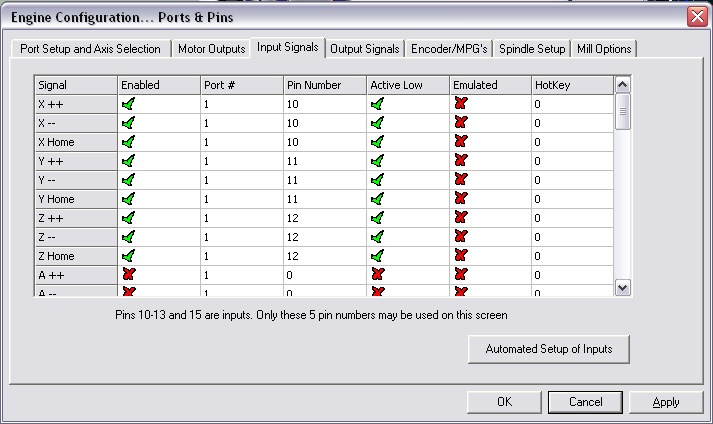Click Automated Setup of Inputs button

point(548,349)
